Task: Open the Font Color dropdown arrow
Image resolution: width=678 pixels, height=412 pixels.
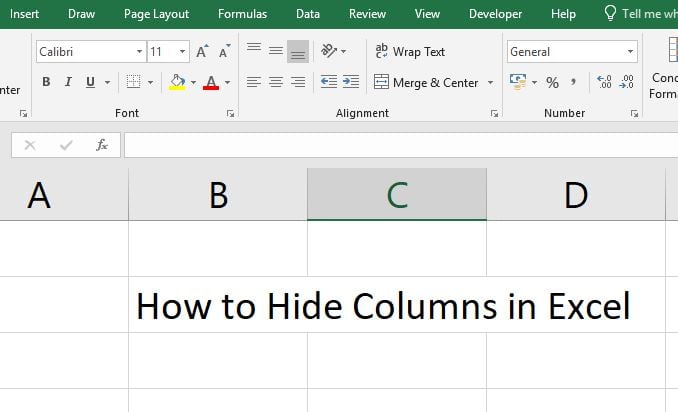Action: point(227,82)
